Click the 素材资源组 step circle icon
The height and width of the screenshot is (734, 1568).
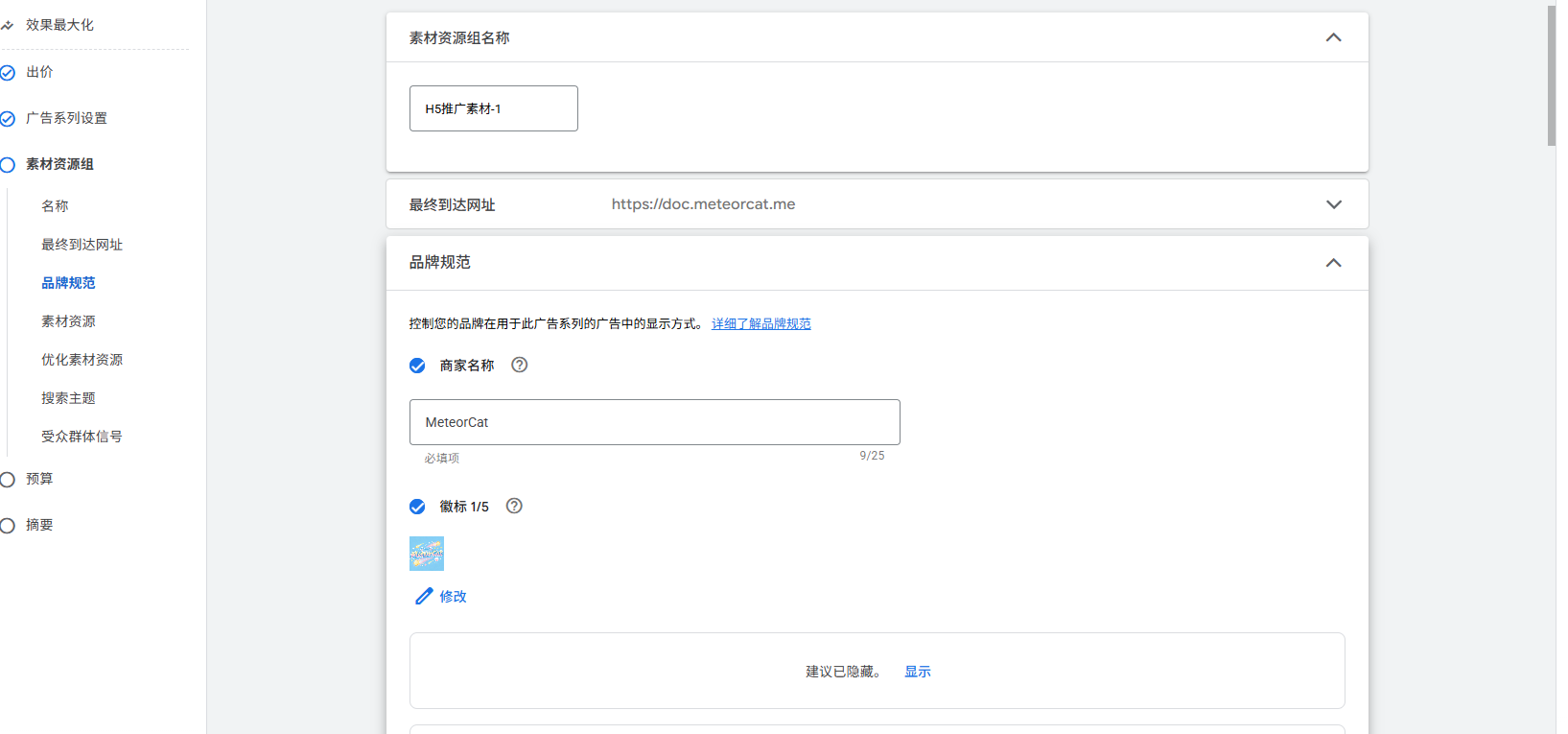click(8, 165)
